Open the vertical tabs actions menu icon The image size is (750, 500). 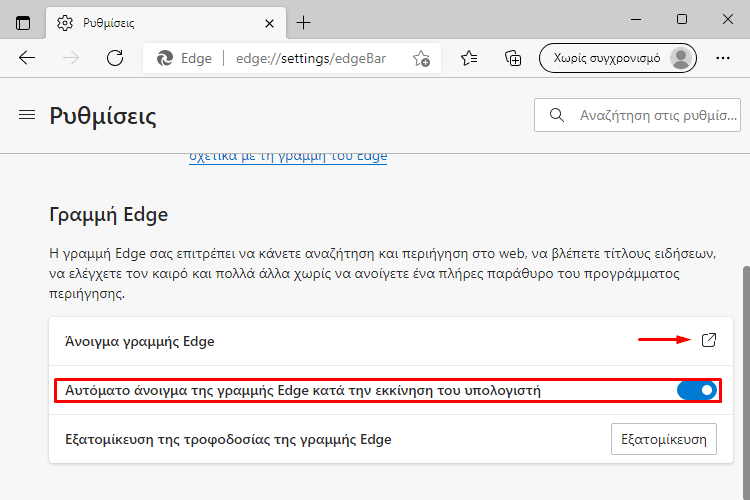22,22
